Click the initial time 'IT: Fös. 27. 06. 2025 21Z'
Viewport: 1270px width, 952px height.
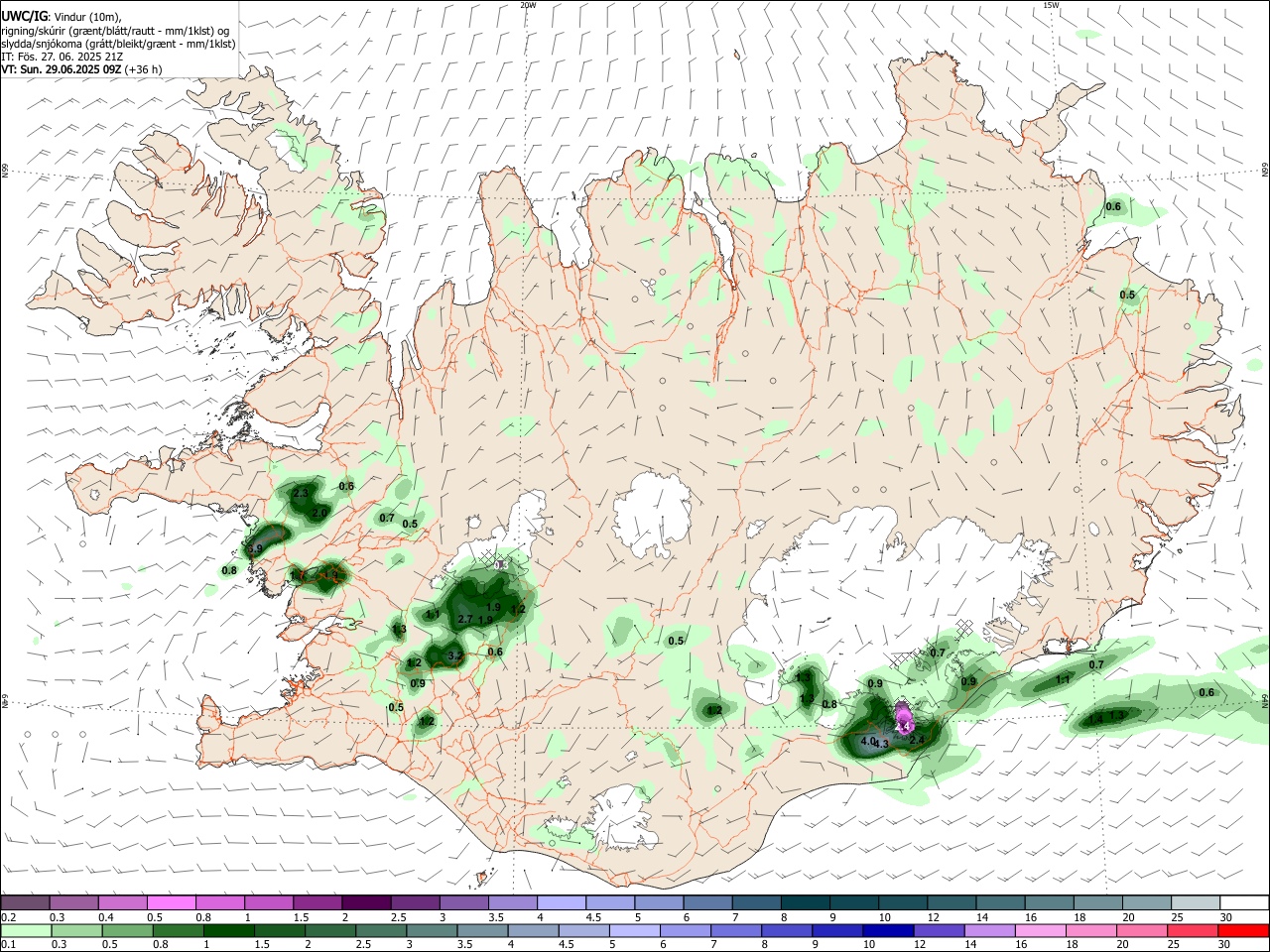[x=62, y=57]
